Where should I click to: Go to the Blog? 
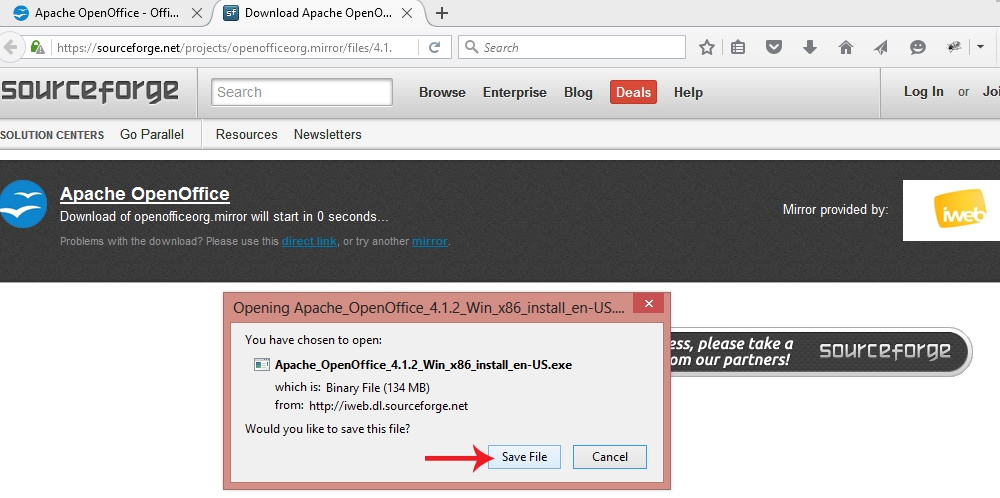[578, 92]
